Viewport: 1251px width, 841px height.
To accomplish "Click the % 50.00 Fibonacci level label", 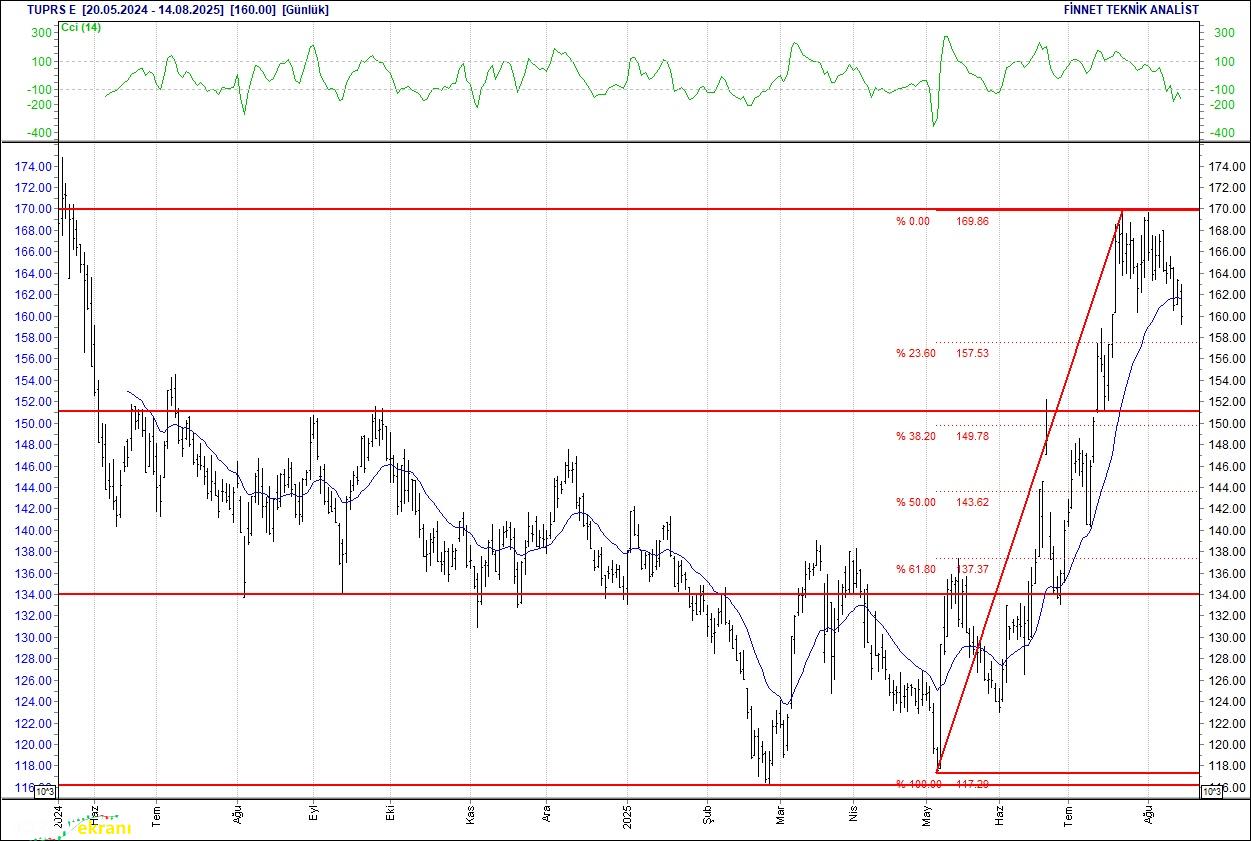I will tap(916, 502).
